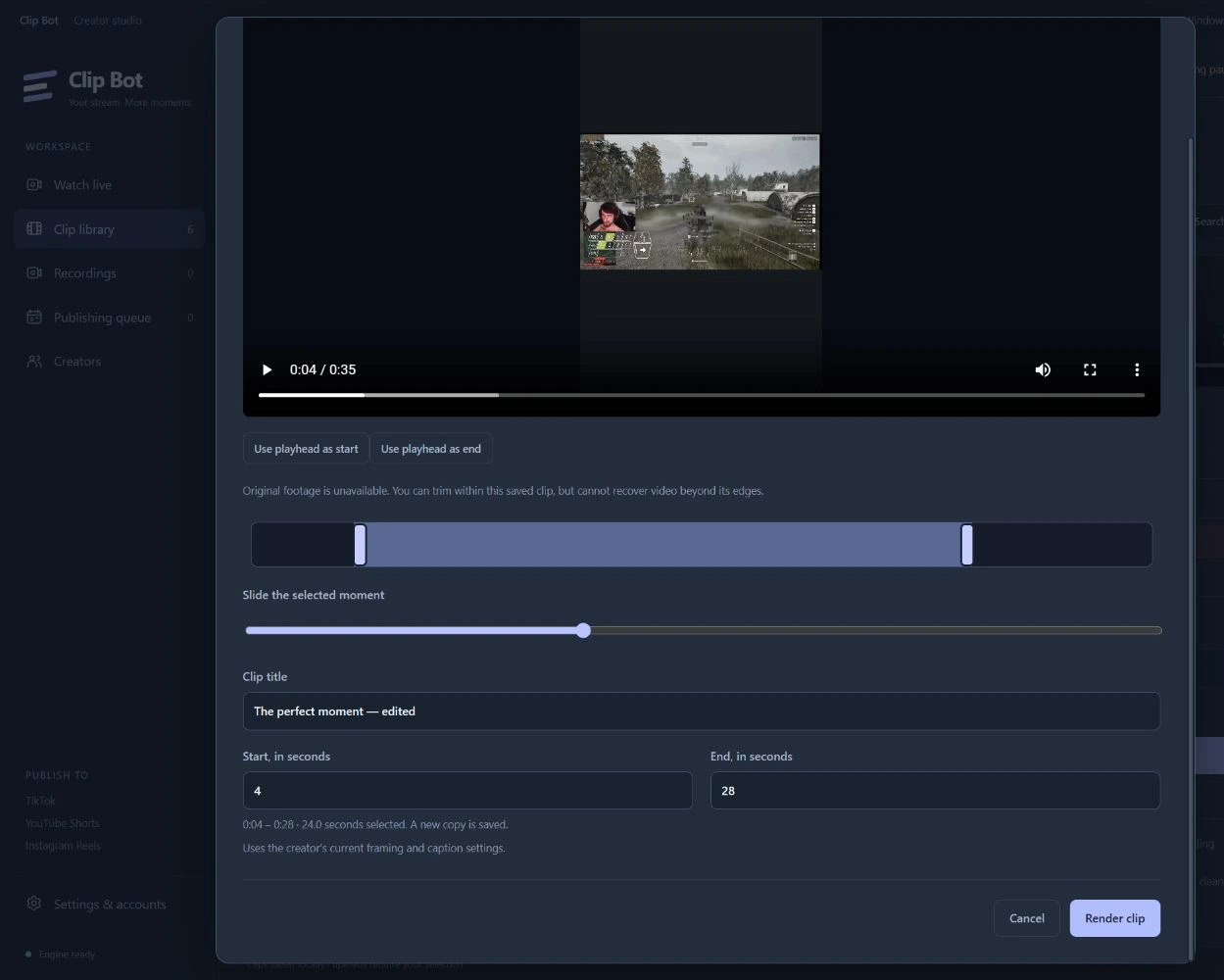Screen dimensions: 1224x980
Task: Seek along the video progress bar
Action: pyautogui.click(x=702, y=395)
